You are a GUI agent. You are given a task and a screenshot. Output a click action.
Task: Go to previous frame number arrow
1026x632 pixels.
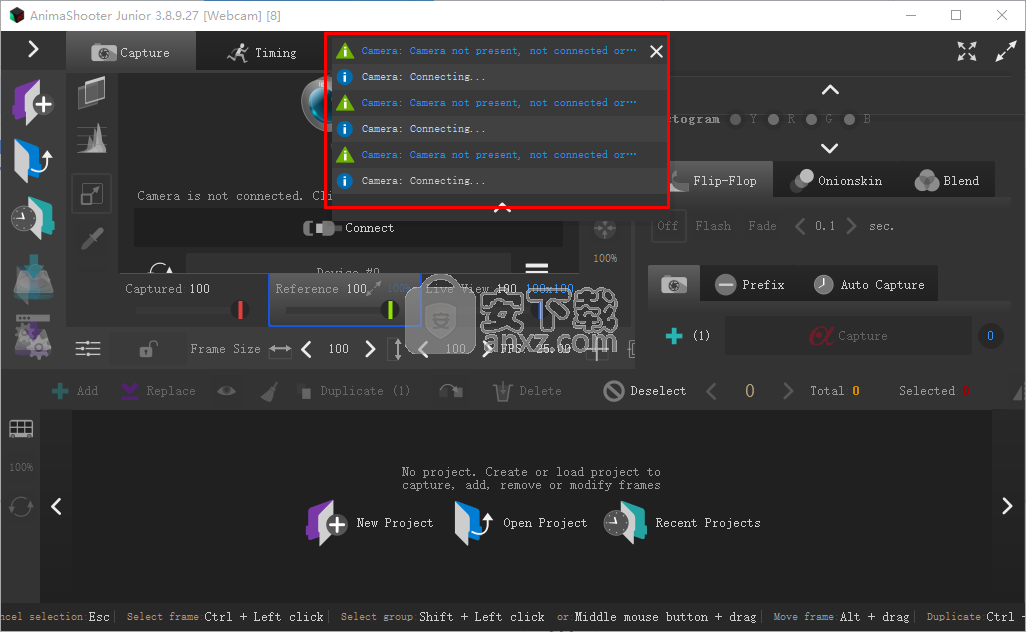point(711,391)
